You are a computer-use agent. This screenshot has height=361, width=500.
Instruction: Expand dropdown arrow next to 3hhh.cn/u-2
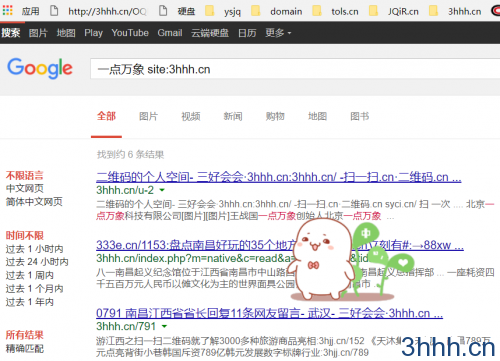coord(162,190)
